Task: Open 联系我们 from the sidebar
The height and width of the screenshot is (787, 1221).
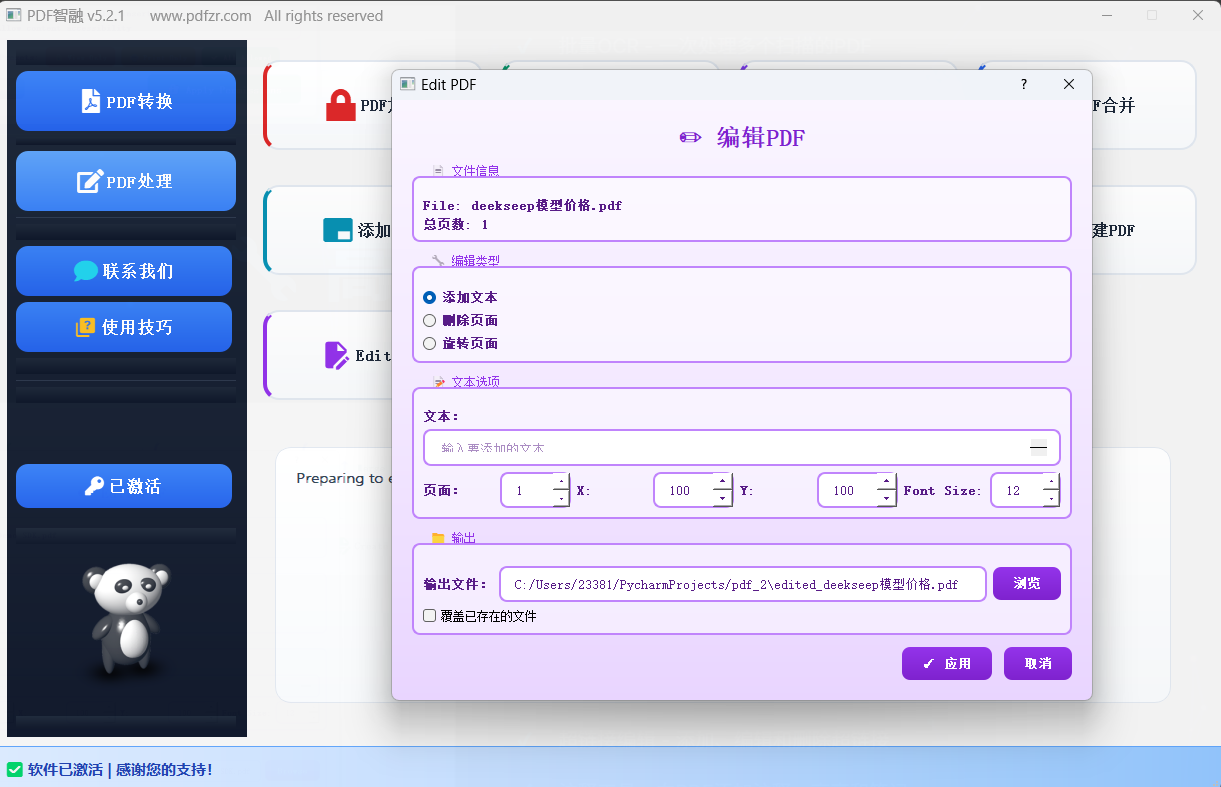Action: pos(124,270)
